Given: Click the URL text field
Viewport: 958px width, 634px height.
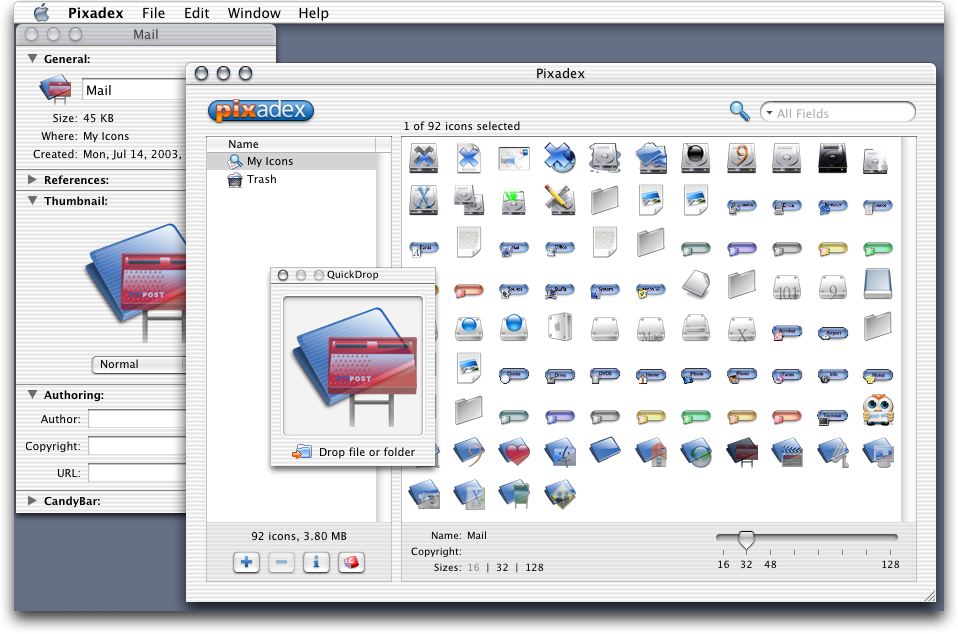Looking at the screenshot, I should pyautogui.click(x=137, y=473).
